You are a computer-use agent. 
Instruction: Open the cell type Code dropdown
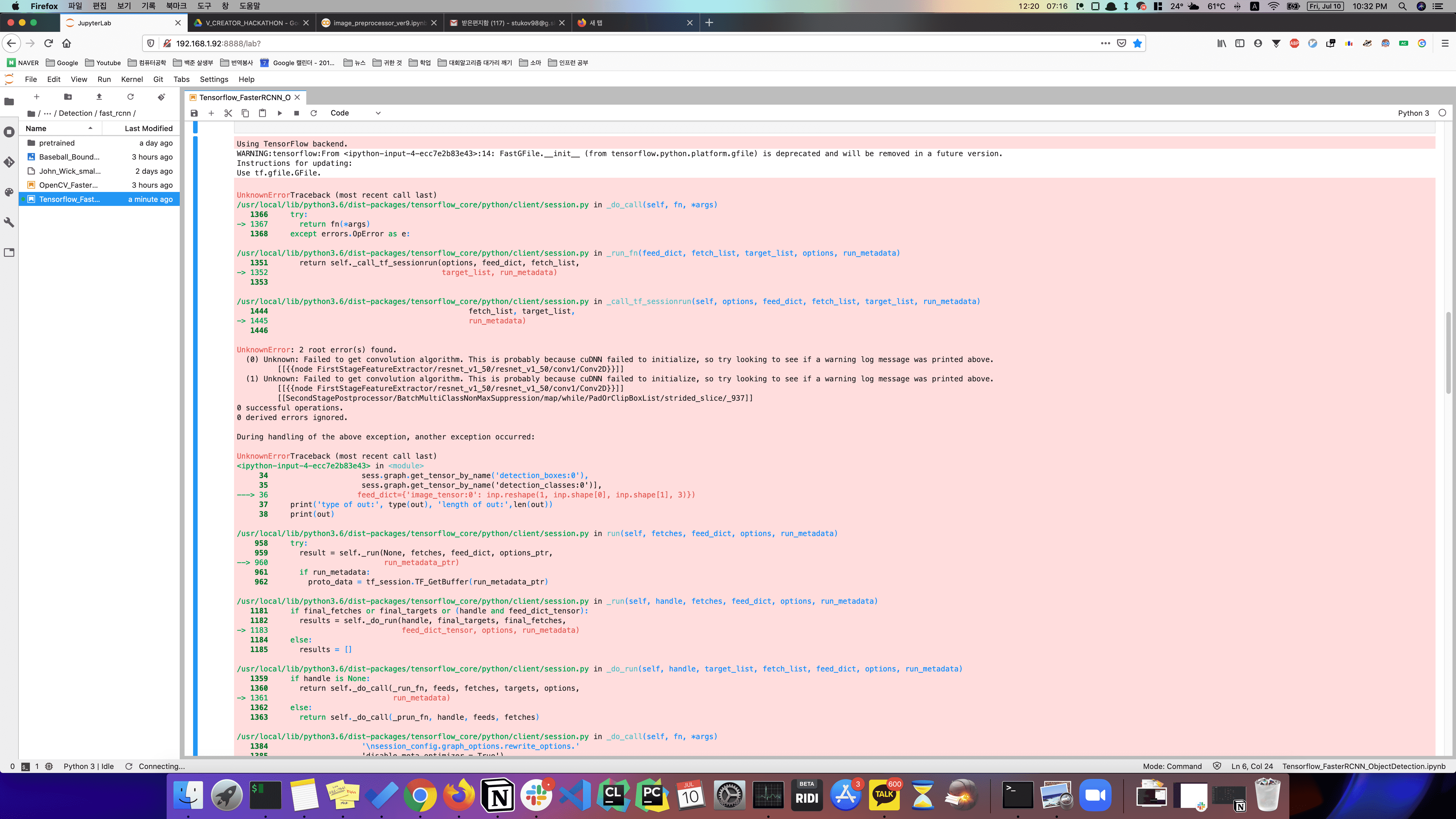tap(355, 113)
